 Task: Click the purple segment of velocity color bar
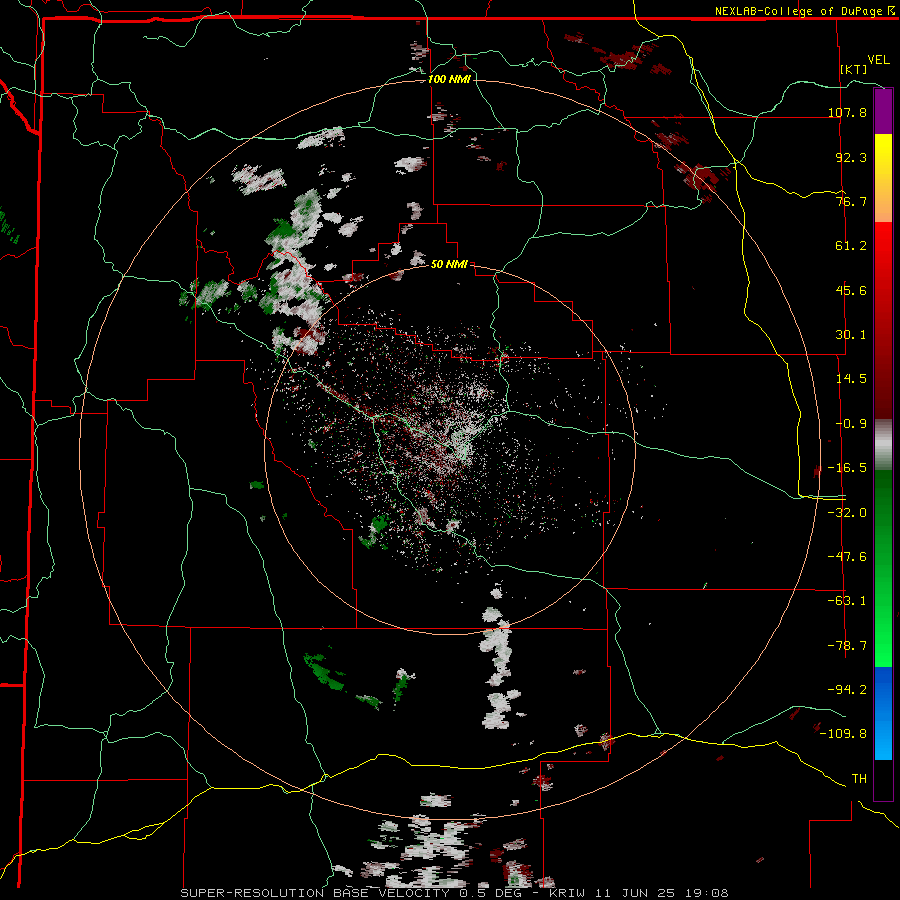(x=883, y=112)
